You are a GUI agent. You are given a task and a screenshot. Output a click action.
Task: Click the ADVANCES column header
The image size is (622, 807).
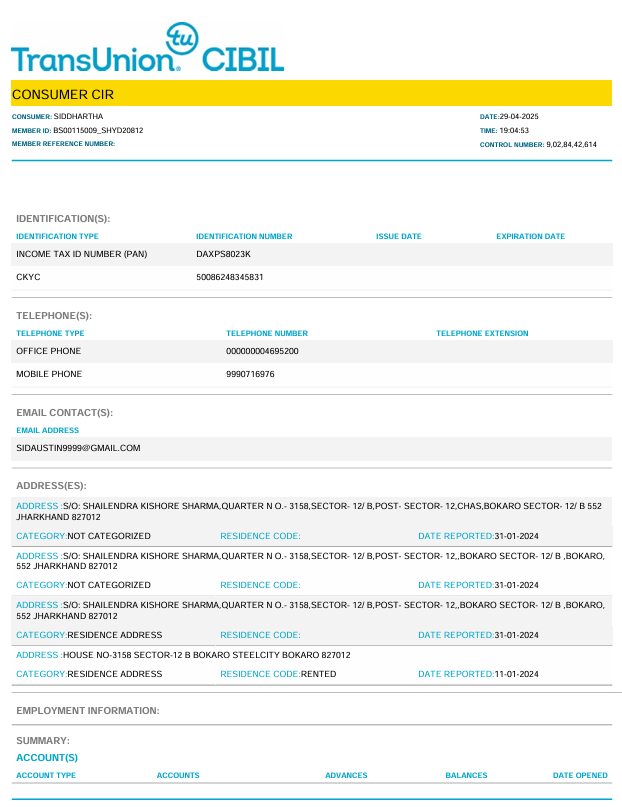point(346,775)
